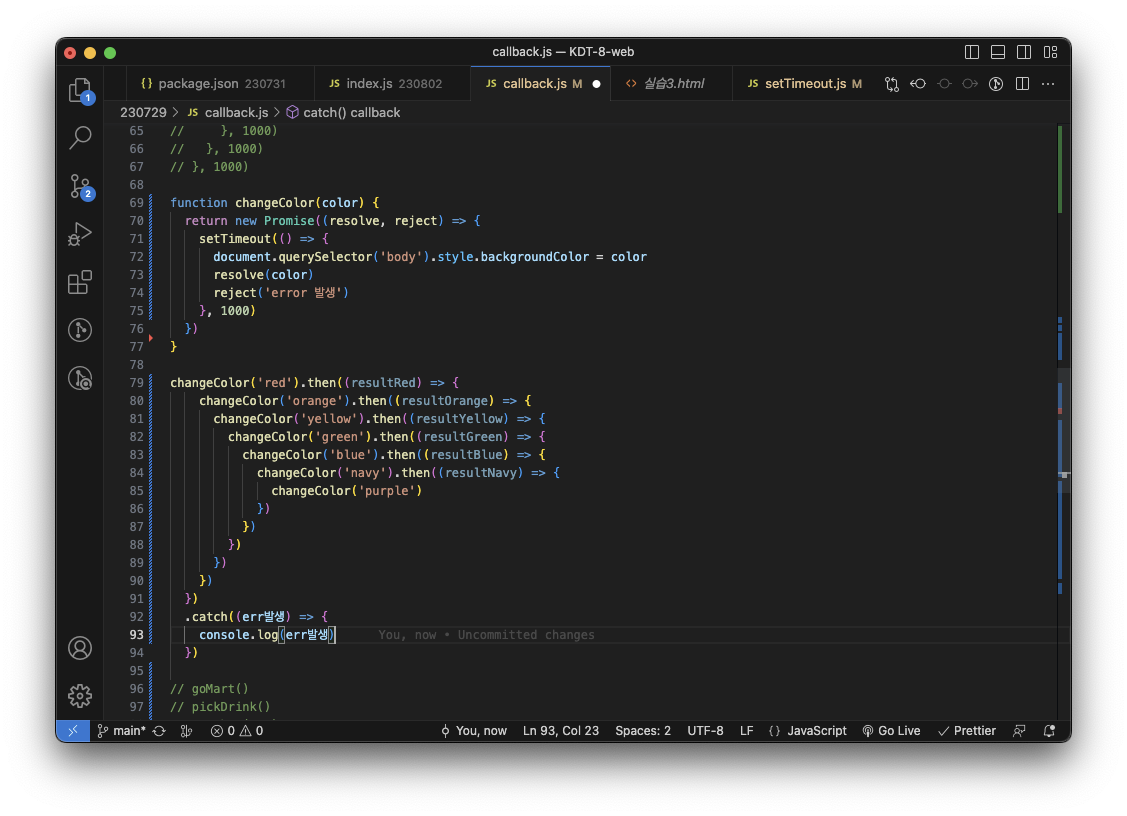Click line number 96 in gutter
Screen dimensions: 1127x816
point(137,689)
